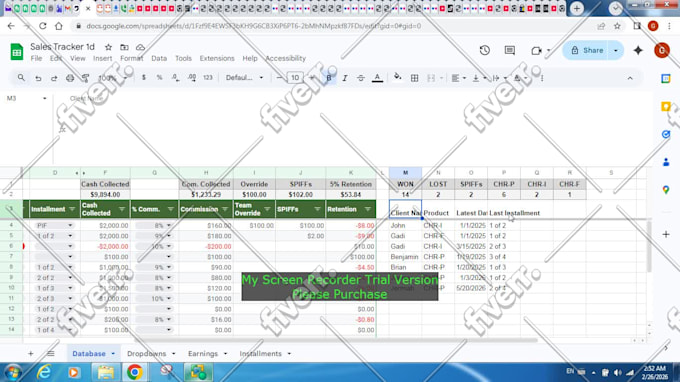Redo the last action

[54, 78]
